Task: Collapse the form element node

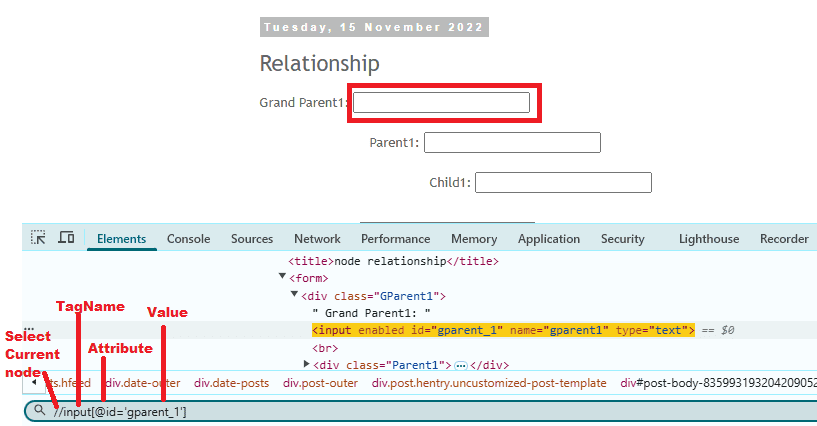Action: 283,277
